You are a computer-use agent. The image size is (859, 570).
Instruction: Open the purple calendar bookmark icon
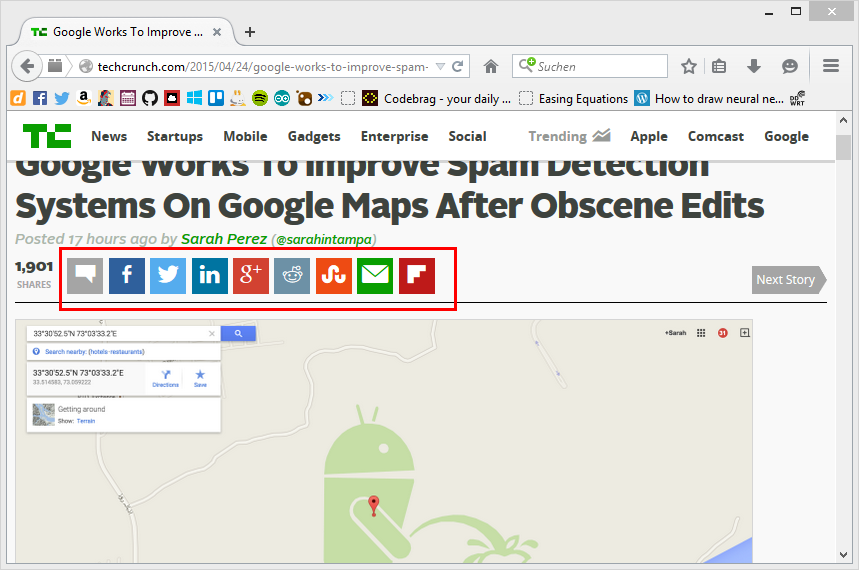point(128,99)
